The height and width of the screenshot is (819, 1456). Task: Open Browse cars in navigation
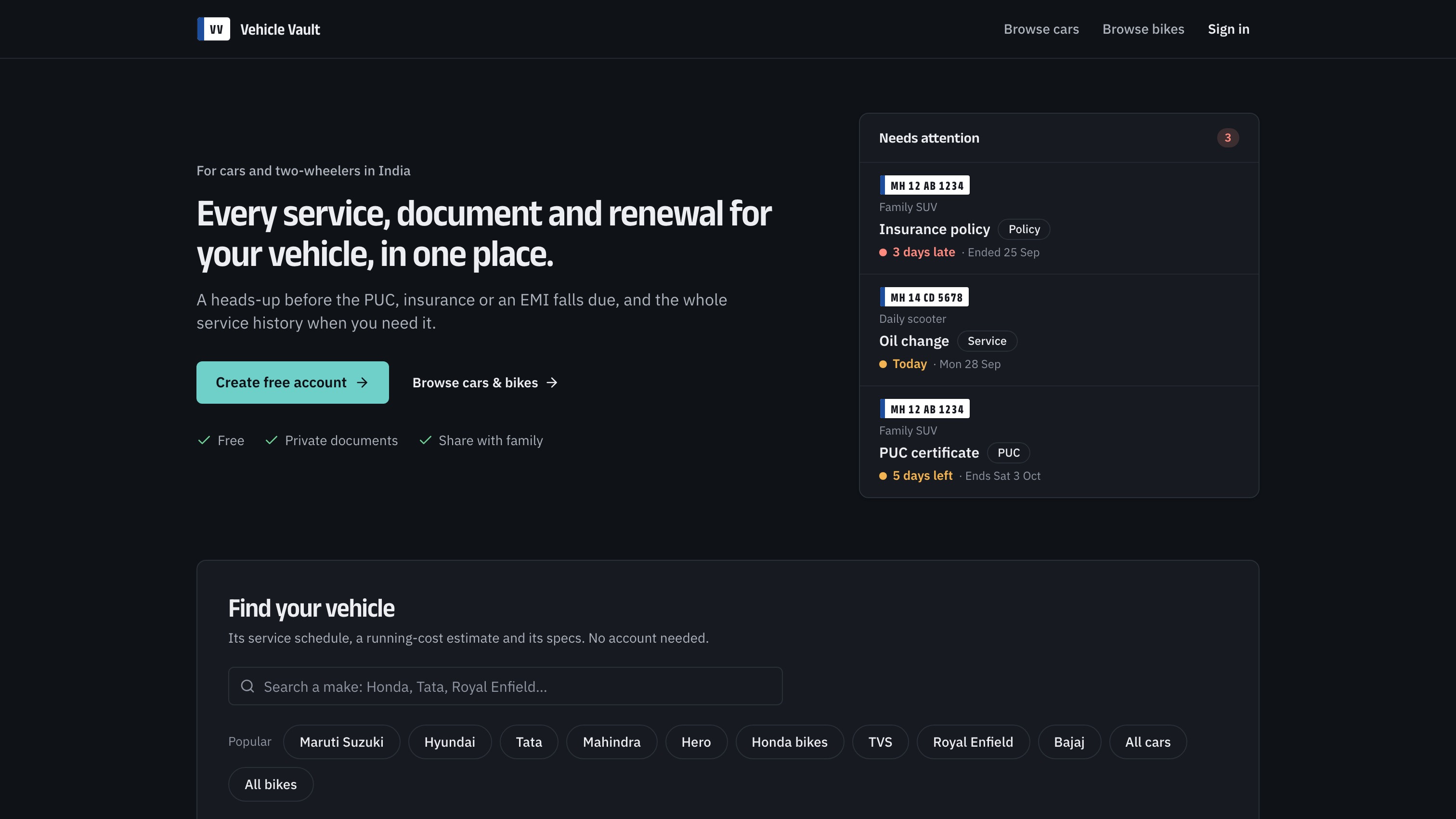1041,29
